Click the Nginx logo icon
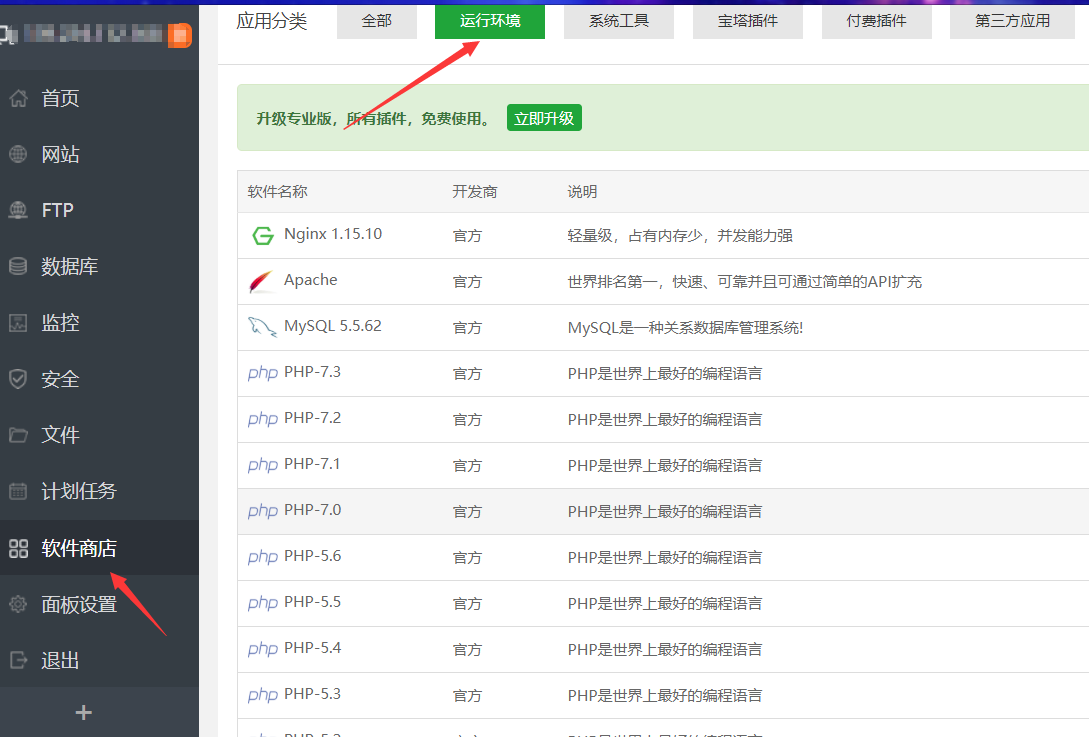 [263, 235]
